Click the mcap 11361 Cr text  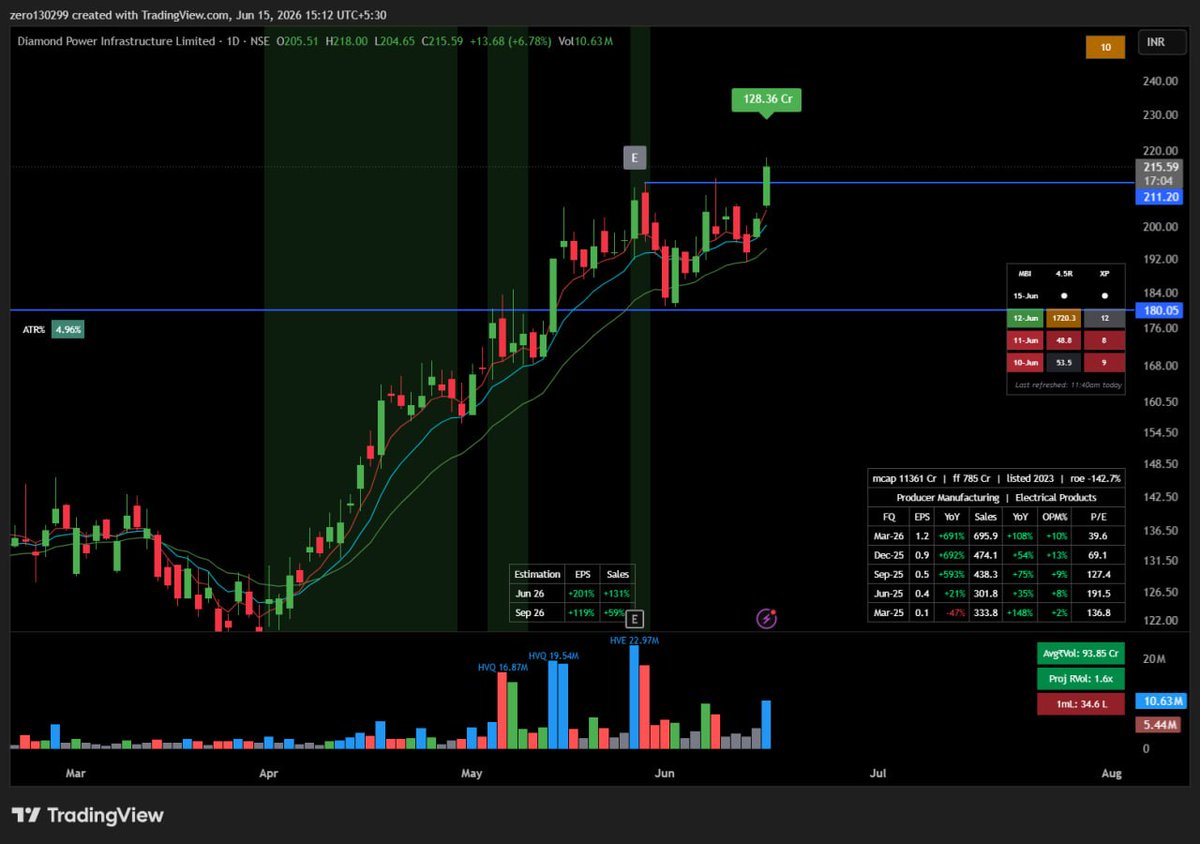[904, 478]
